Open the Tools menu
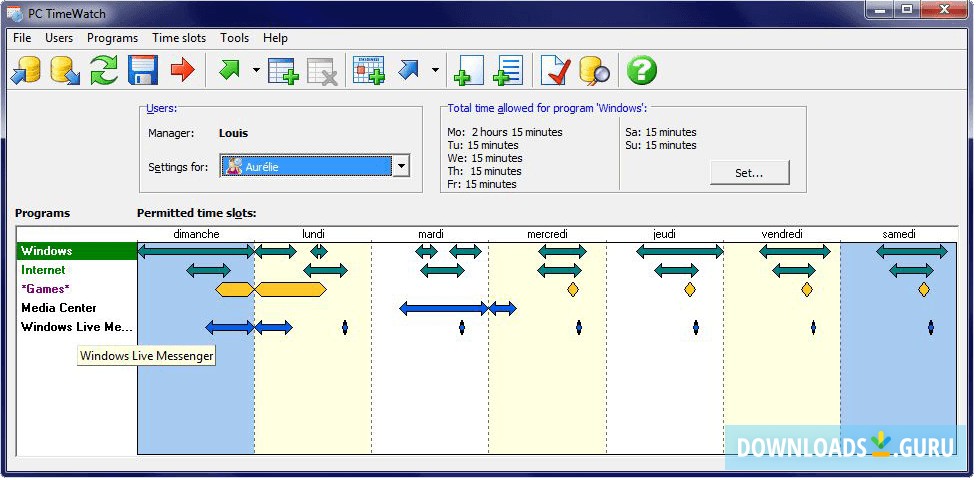The height and width of the screenshot is (480, 976). click(234, 38)
